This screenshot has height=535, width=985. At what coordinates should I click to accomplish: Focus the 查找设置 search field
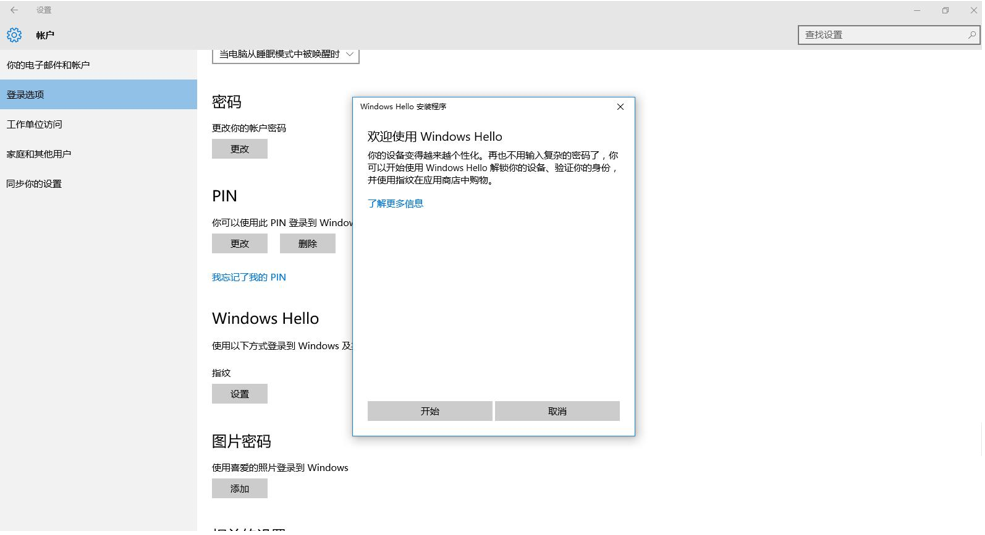pyautogui.click(x=880, y=35)
